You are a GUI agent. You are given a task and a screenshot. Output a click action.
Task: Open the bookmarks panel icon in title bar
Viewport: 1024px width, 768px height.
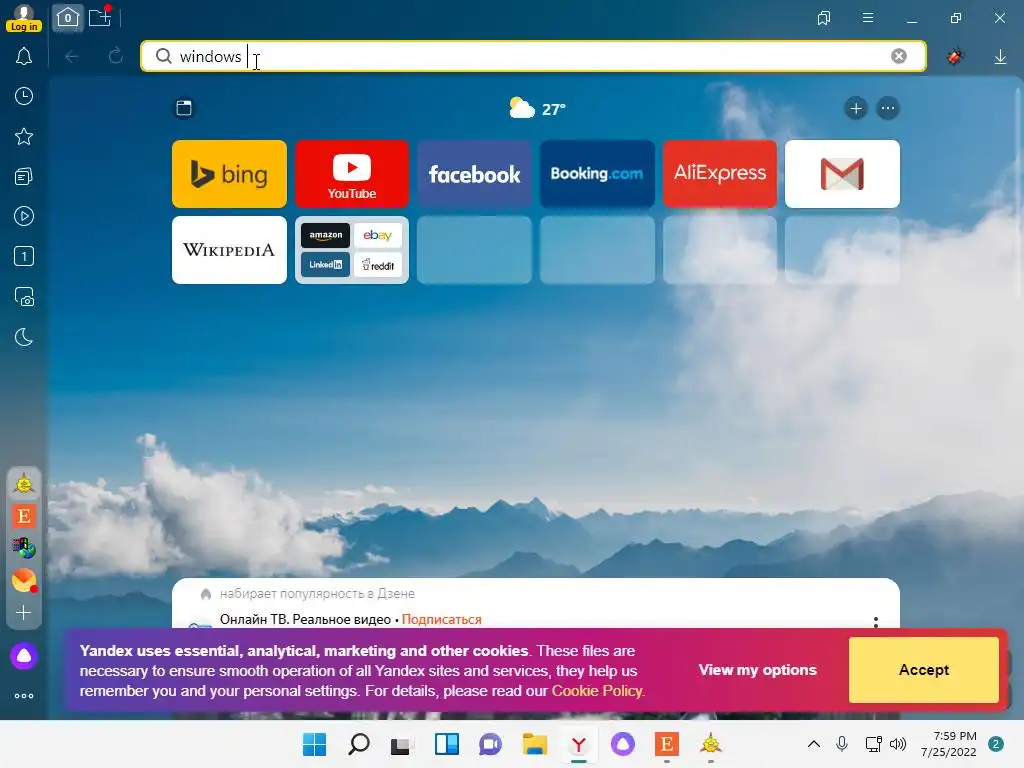(824, 18)
